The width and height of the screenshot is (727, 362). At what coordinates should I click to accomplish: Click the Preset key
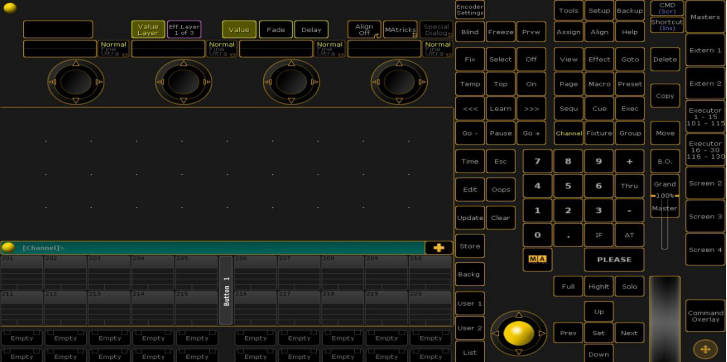click(630, 84)
